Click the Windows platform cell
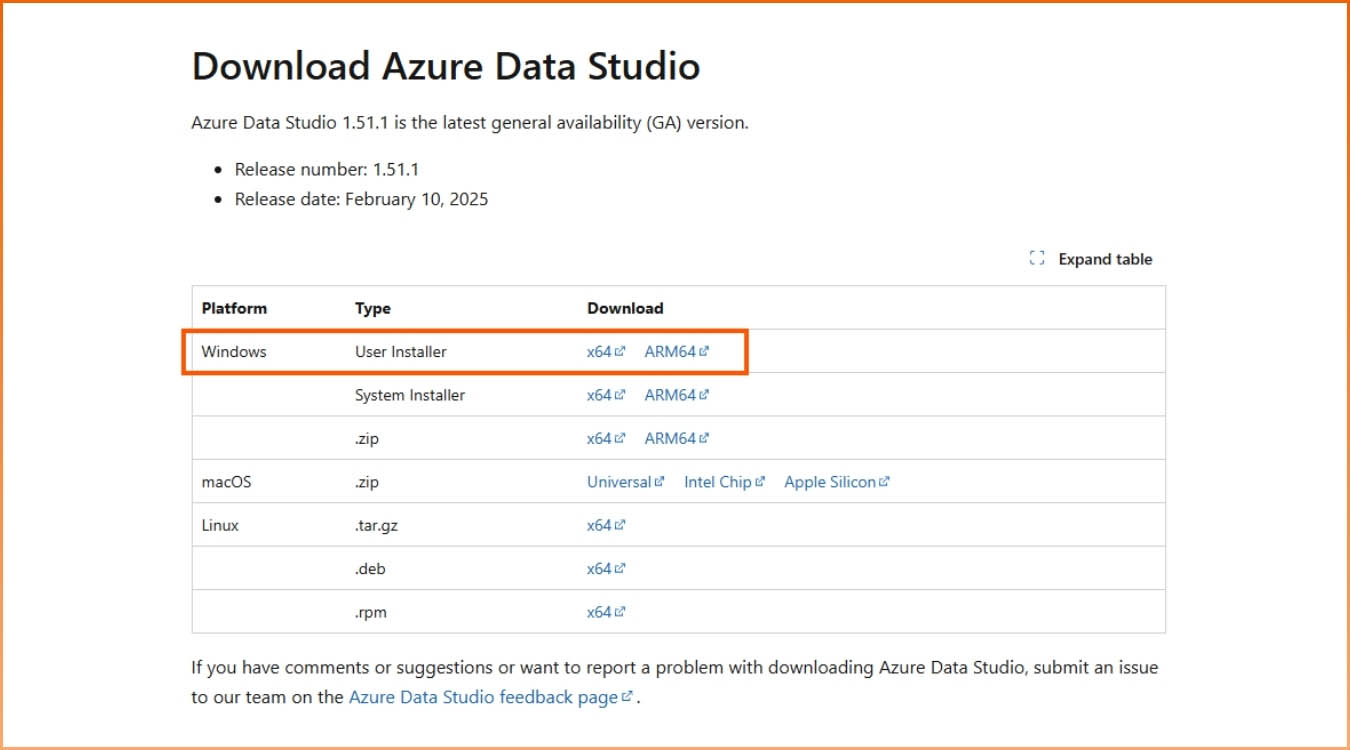 (234, 352)
